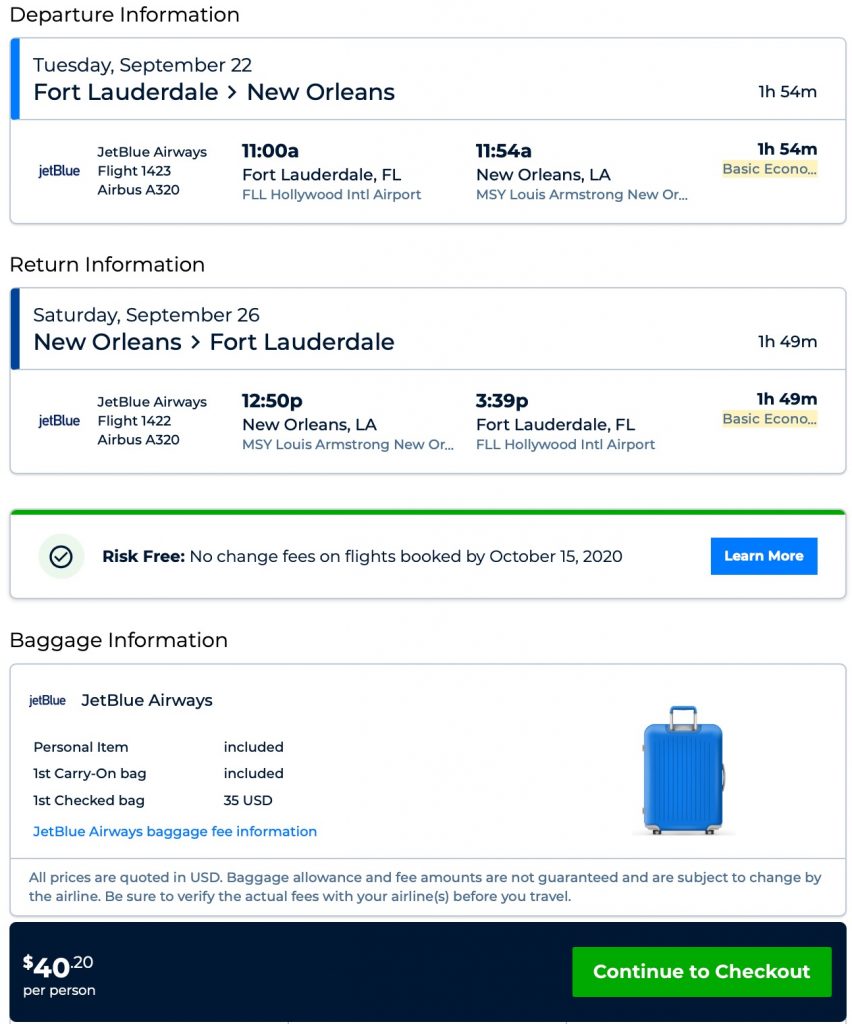Click the JetBlue logo in Baggage Information
The image size is (852, 1024).
point(47,701)
